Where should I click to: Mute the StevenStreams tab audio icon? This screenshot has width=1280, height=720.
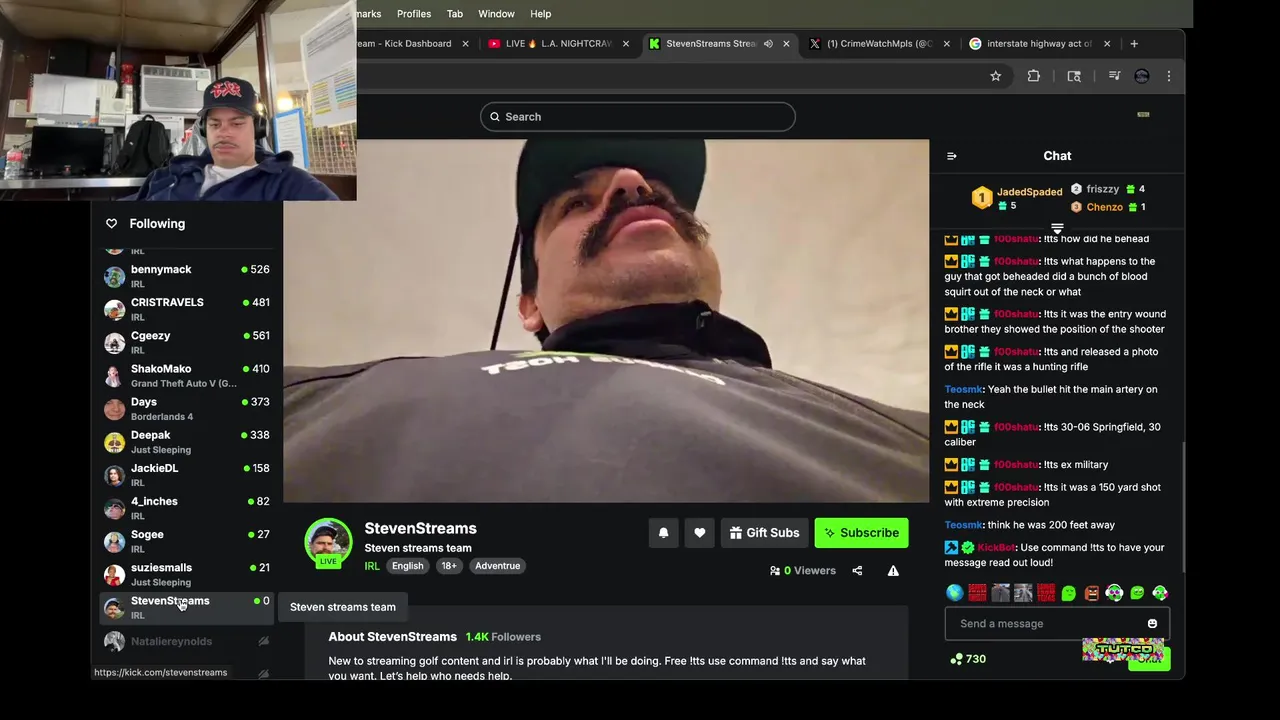tap(768, 44)
